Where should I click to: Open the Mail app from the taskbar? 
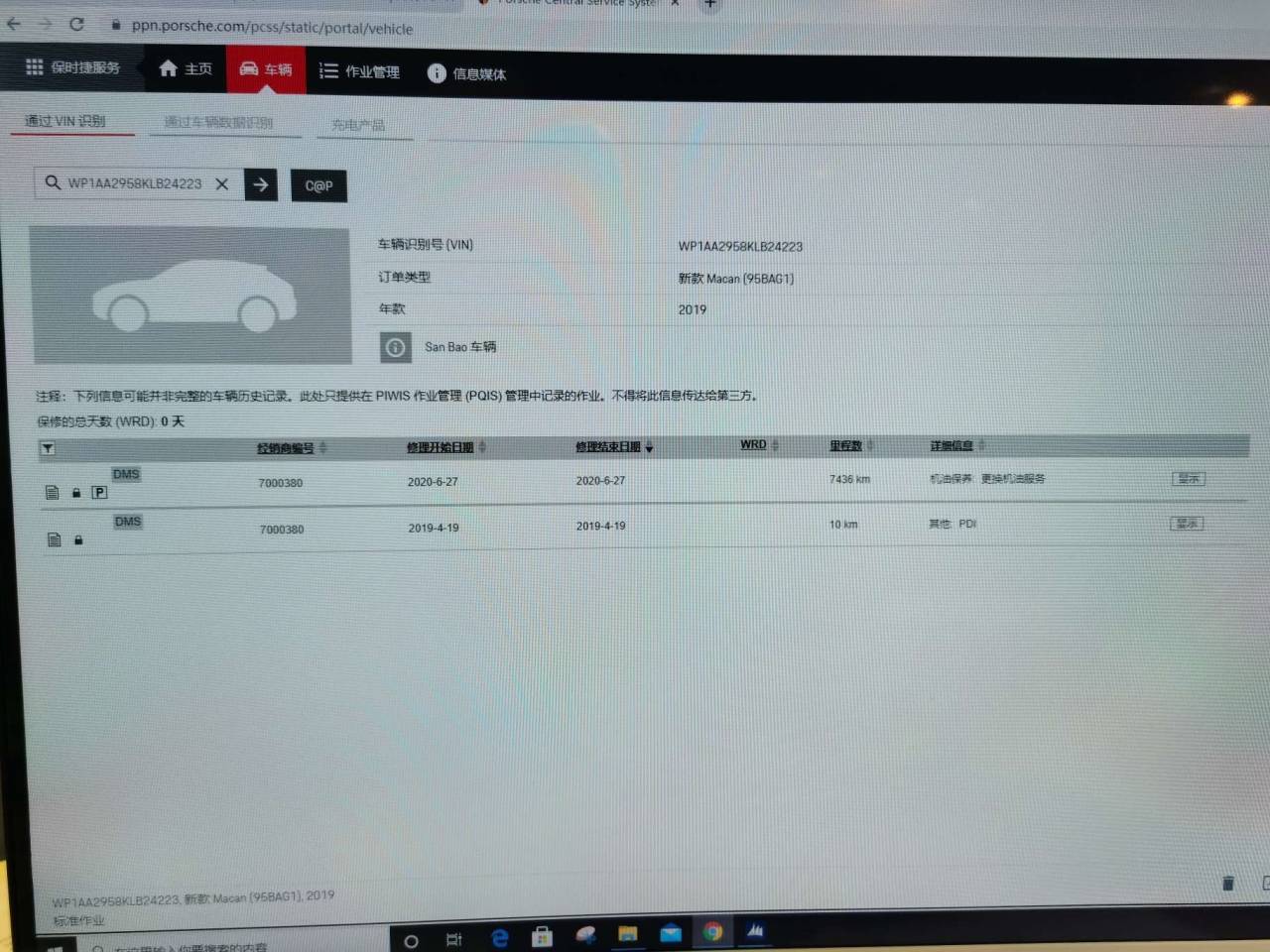pos(671,932)
